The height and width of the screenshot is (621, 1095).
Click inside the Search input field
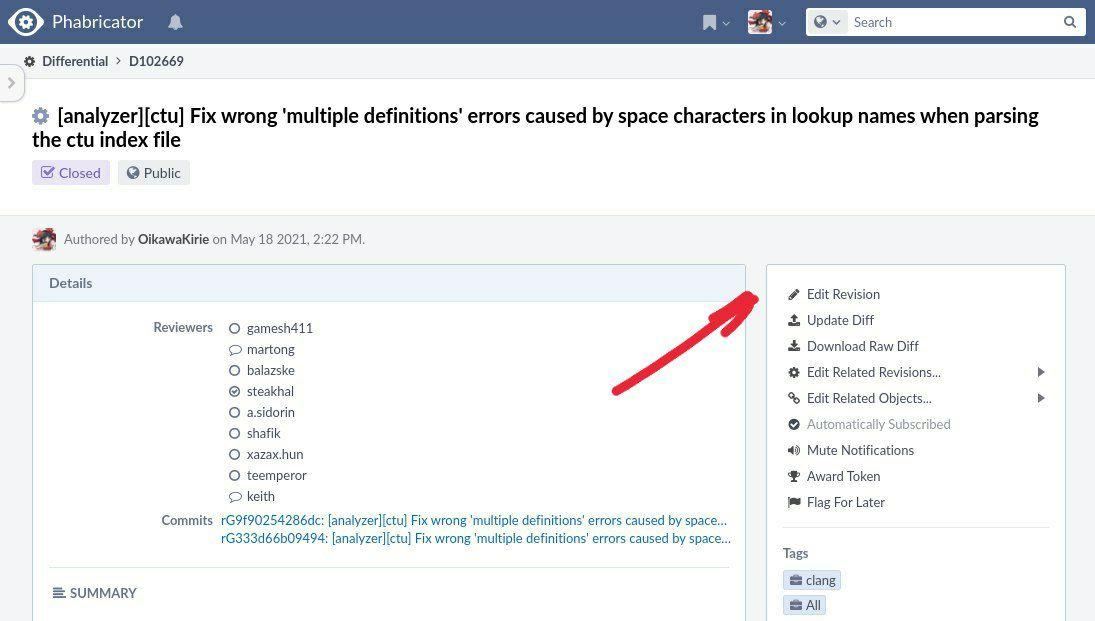pos(954,22)
